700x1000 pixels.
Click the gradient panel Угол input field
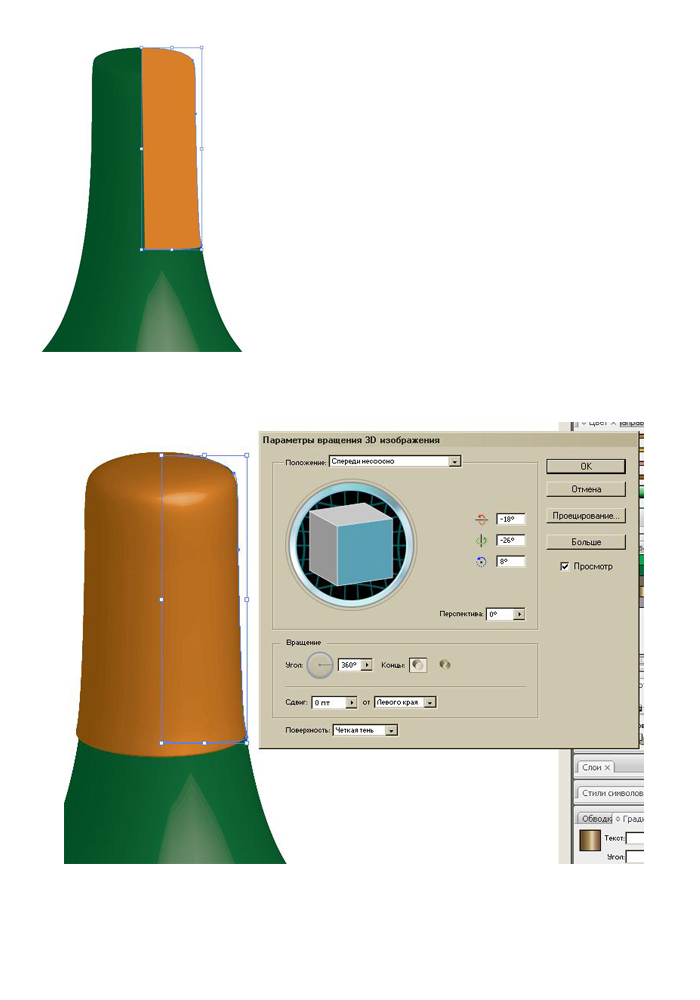pyautogui.click(x=635, y=857)
